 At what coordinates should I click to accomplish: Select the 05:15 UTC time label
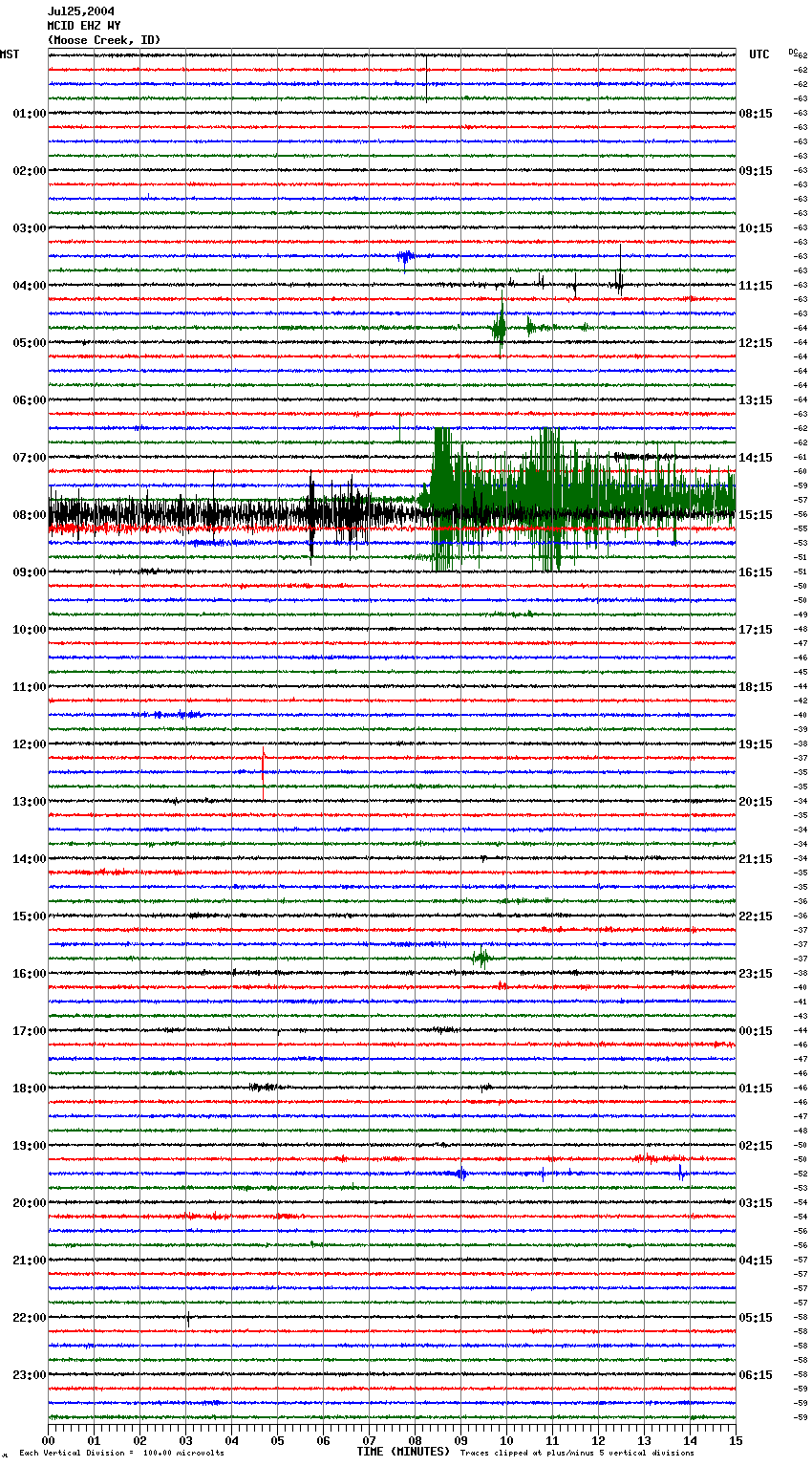coord(756,1318)
